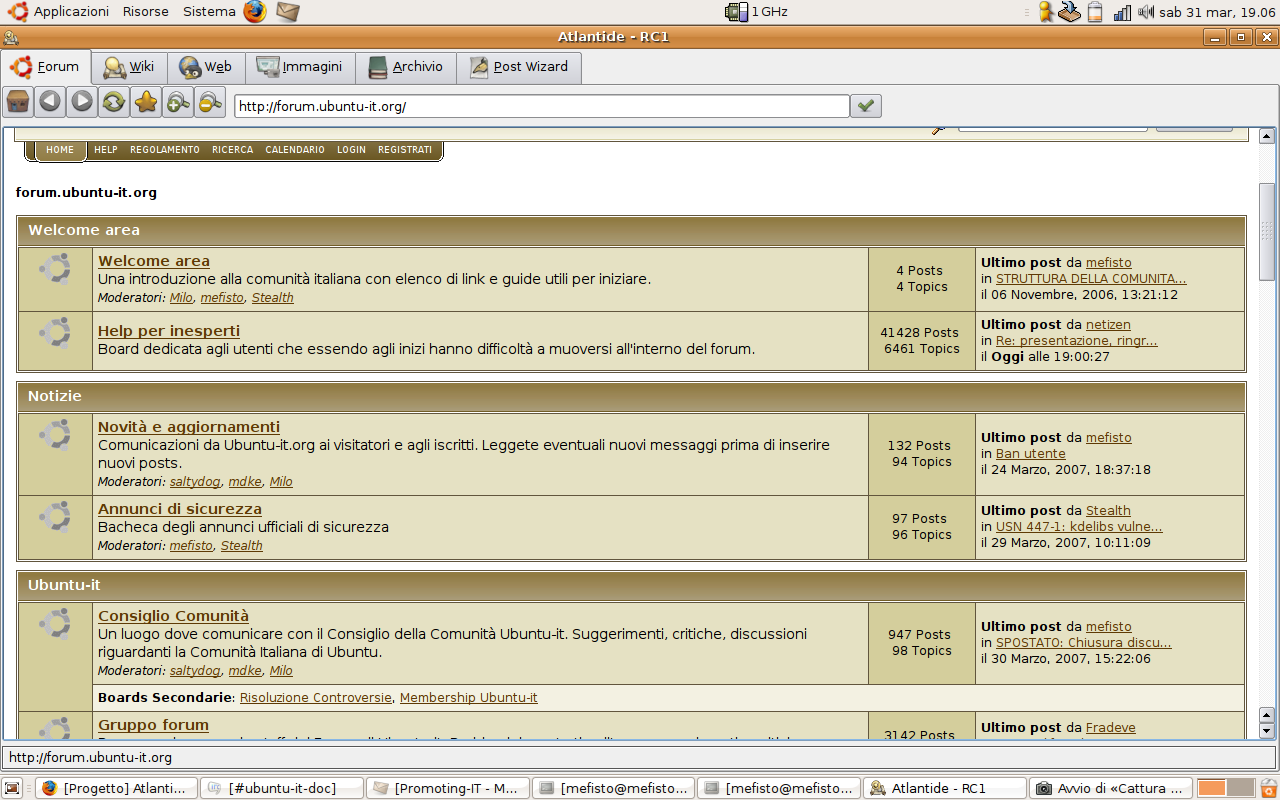1280x800 pixels.
Task: Click the battery status icon
Action: coord(1095,12)
